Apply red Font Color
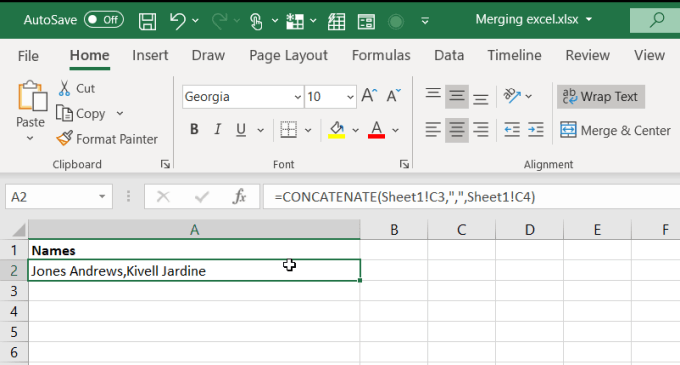 tap(376, 129)
